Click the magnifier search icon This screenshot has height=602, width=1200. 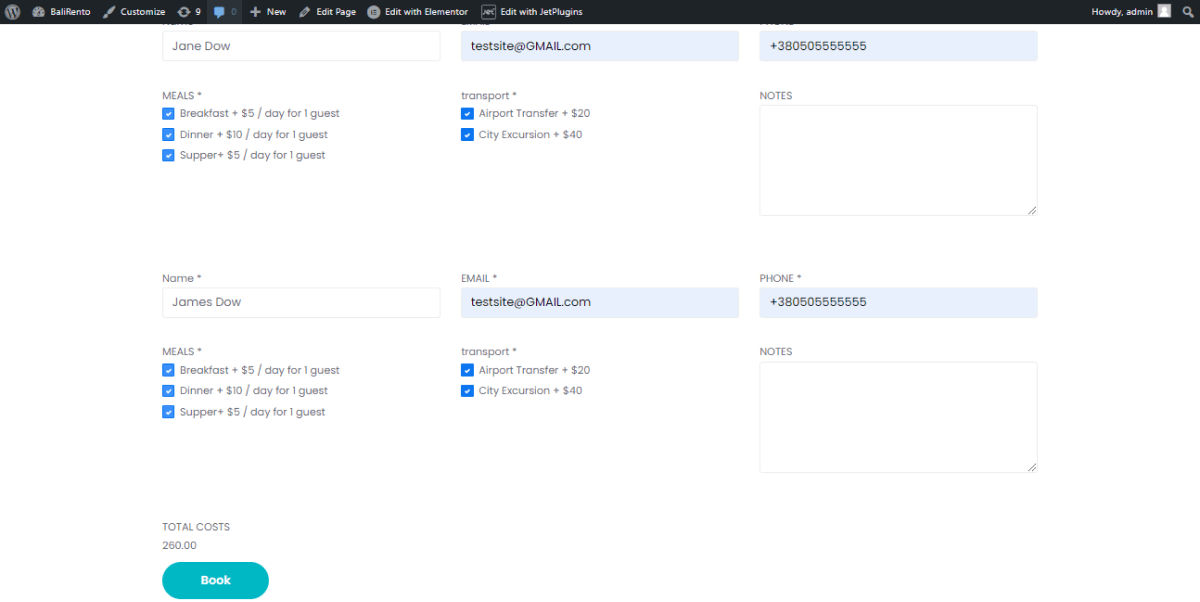point(1186,11)
